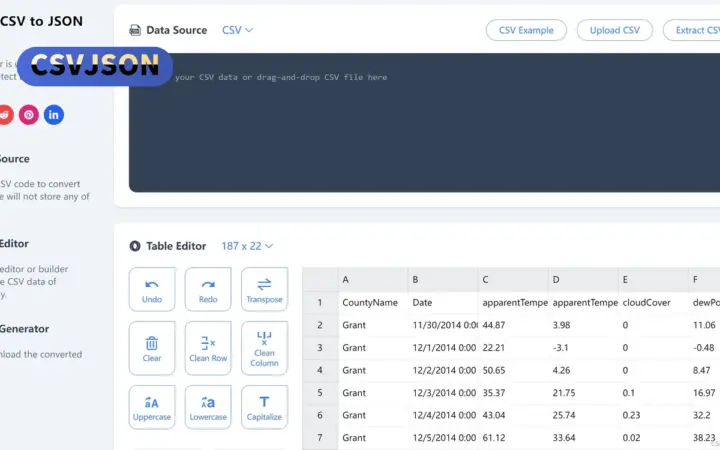Viewport: 720px width, 450px height.
Task: Click the CSV to JSON heading
Action: click(x=41, y=21)
